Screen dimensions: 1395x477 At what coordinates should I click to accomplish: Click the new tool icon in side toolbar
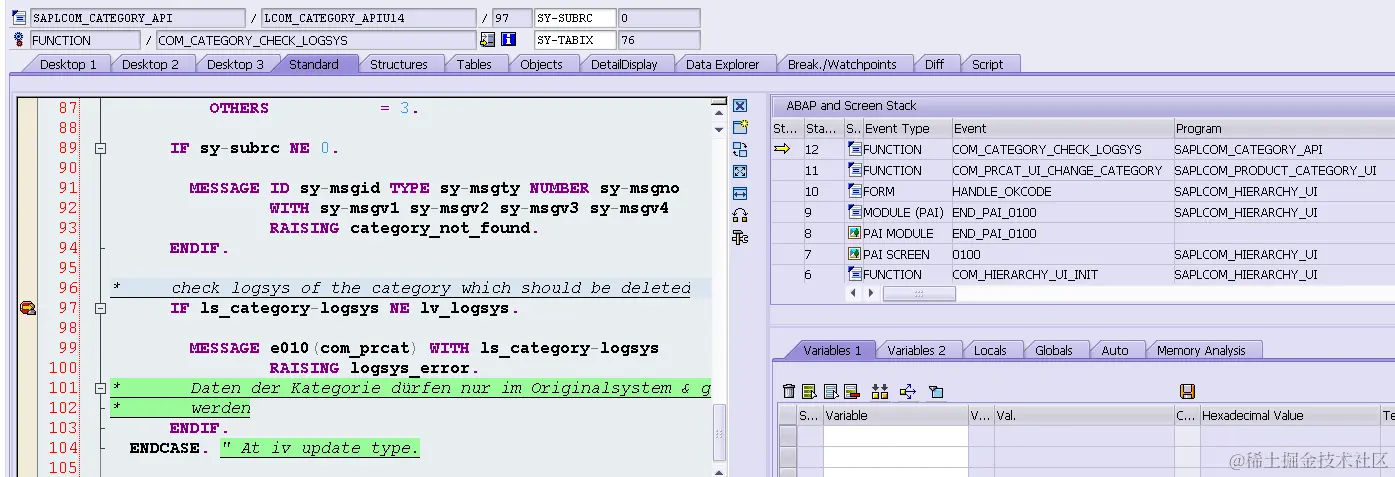[740, 127]
